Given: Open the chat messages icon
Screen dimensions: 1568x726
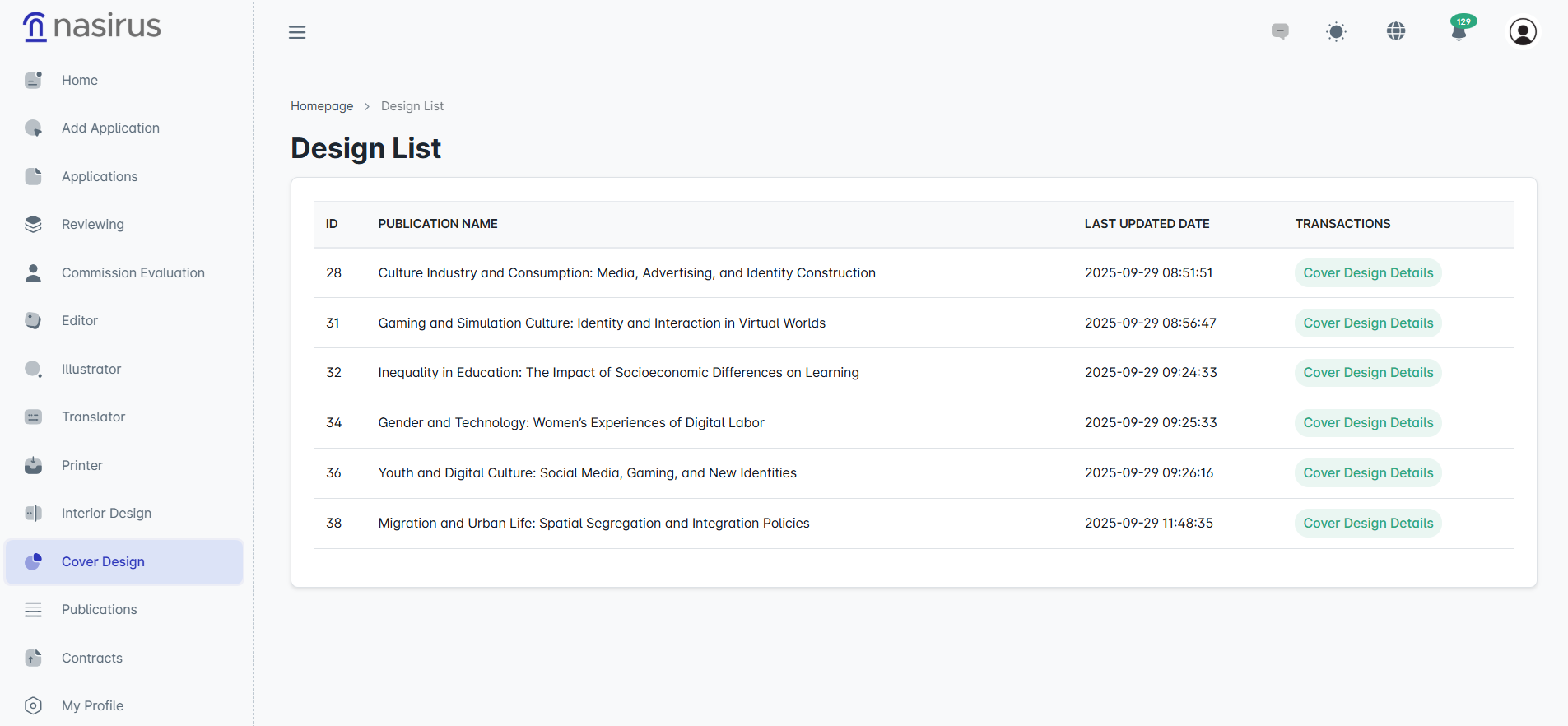Looking at the screenshot, I should click(1280, 31).
